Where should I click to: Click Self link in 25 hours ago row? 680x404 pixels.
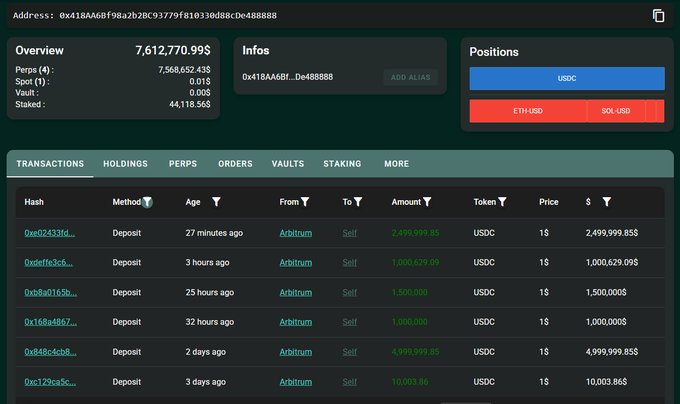(350, 292)
